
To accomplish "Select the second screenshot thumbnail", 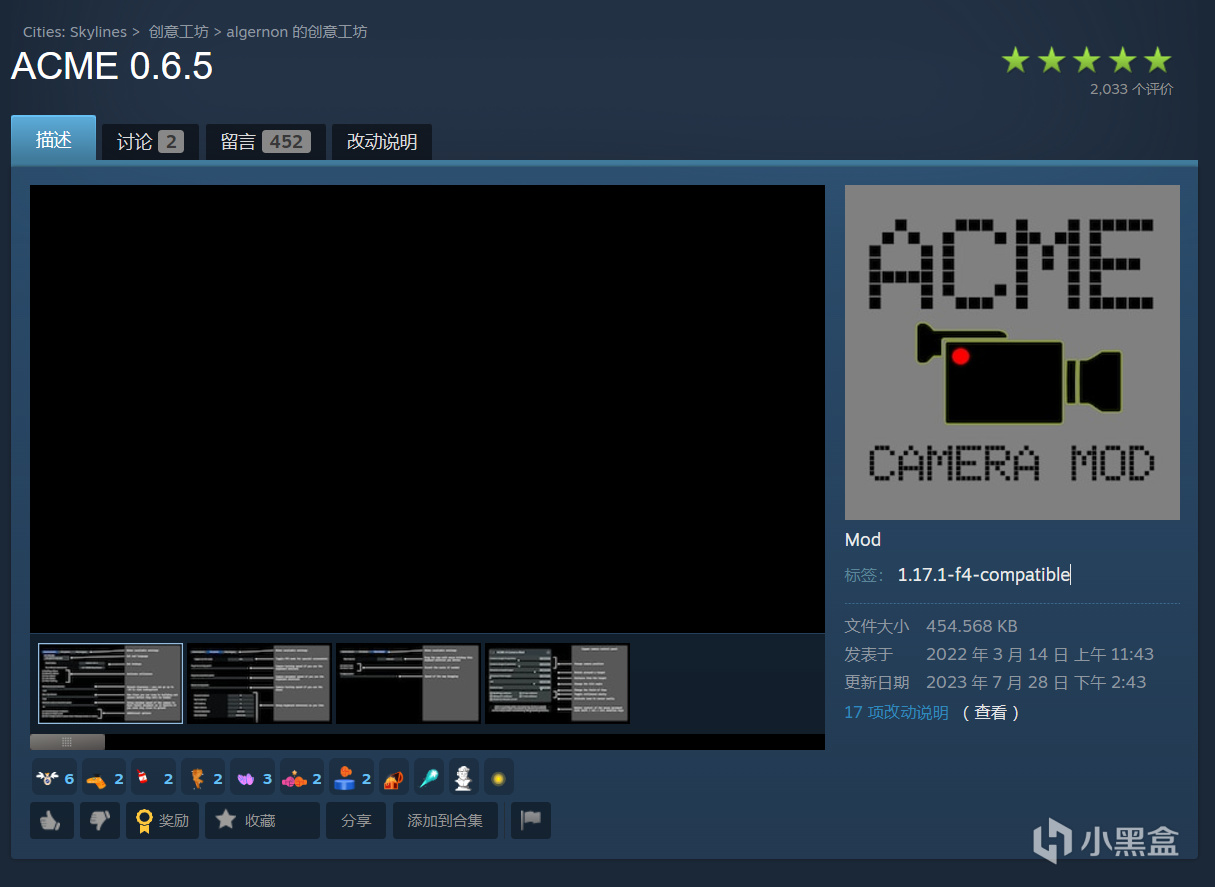I will [x=259, y=683].
